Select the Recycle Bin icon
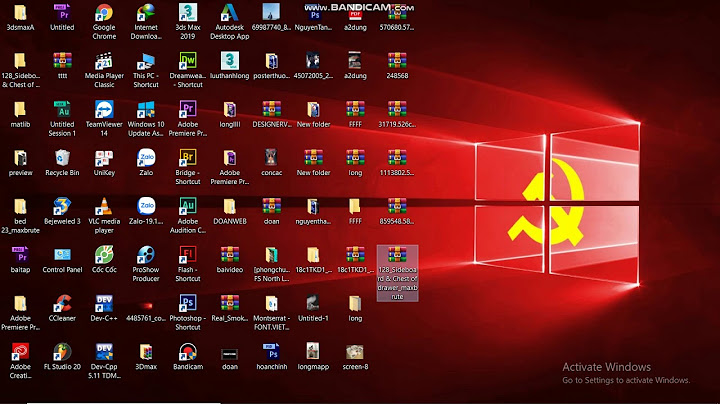The image size is (720, 404). (x=62, y=158)
